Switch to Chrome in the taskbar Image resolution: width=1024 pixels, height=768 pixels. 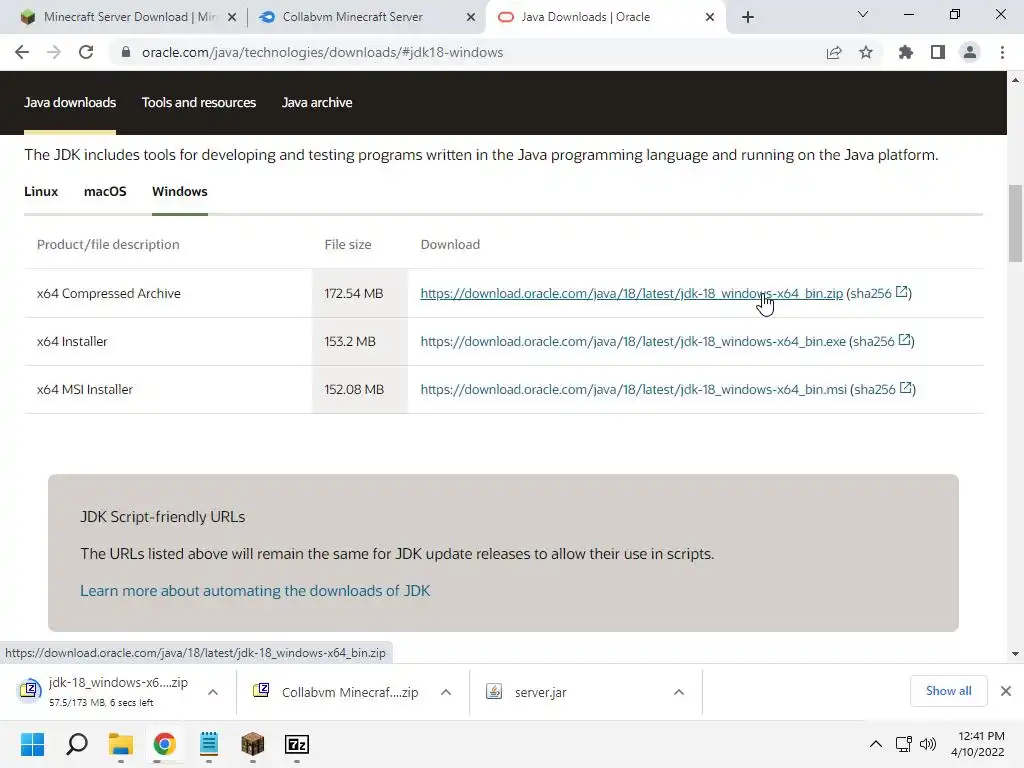[165, 744]
